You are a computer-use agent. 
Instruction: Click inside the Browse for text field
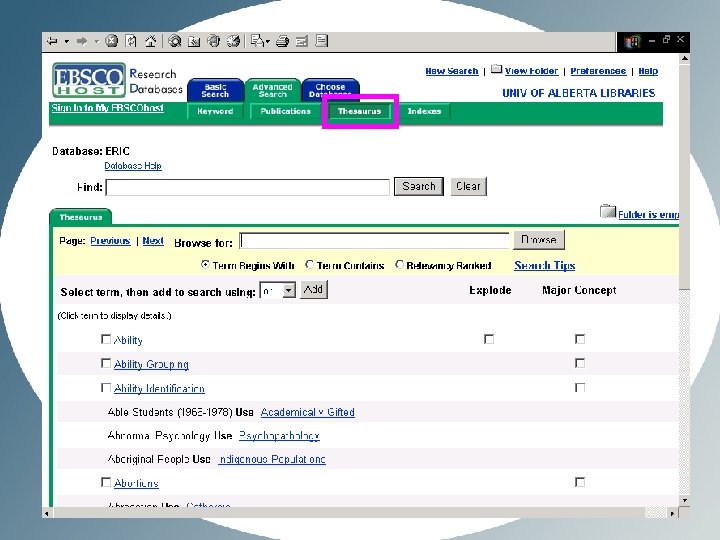[x=375, y=241]
